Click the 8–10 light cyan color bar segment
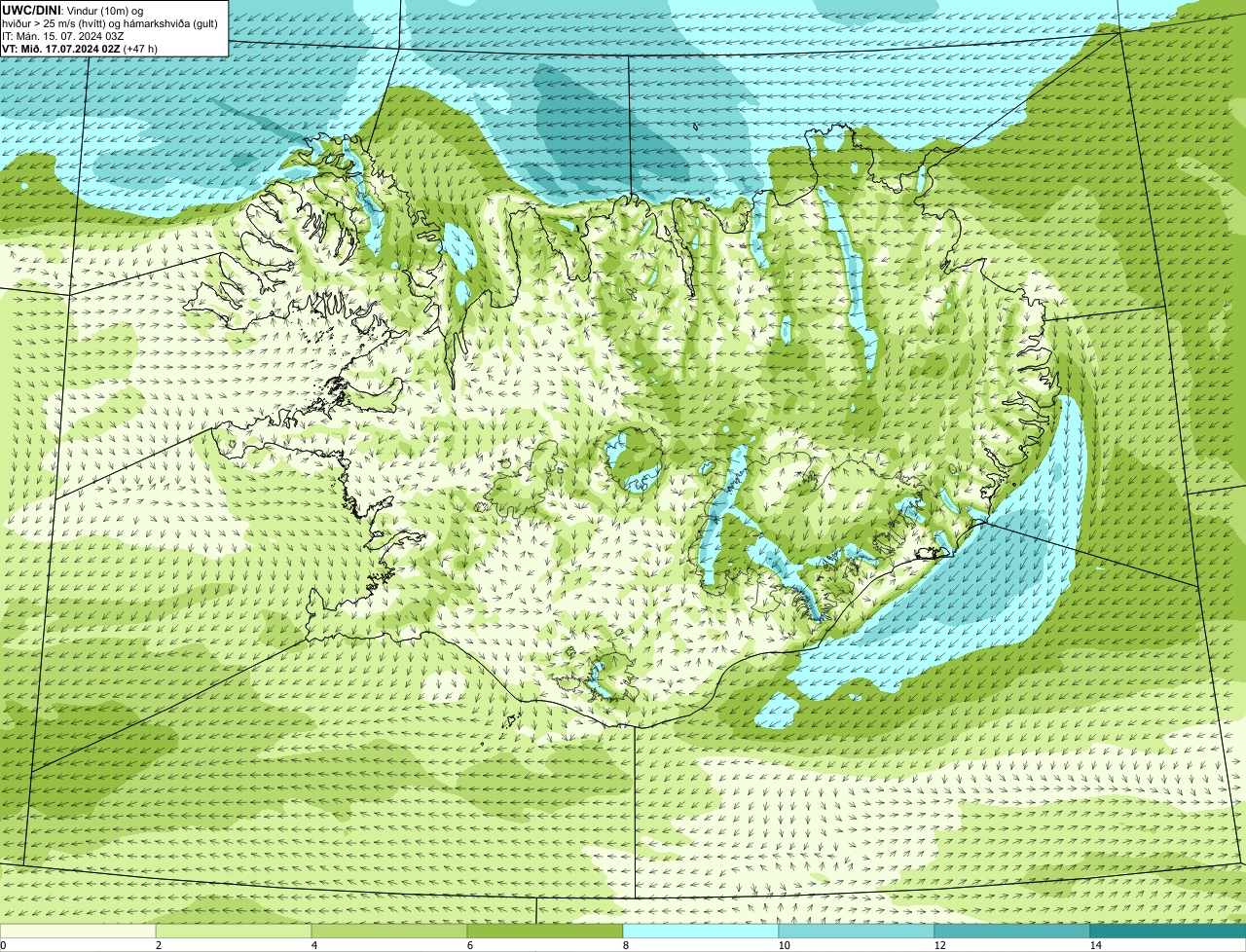 701,931
